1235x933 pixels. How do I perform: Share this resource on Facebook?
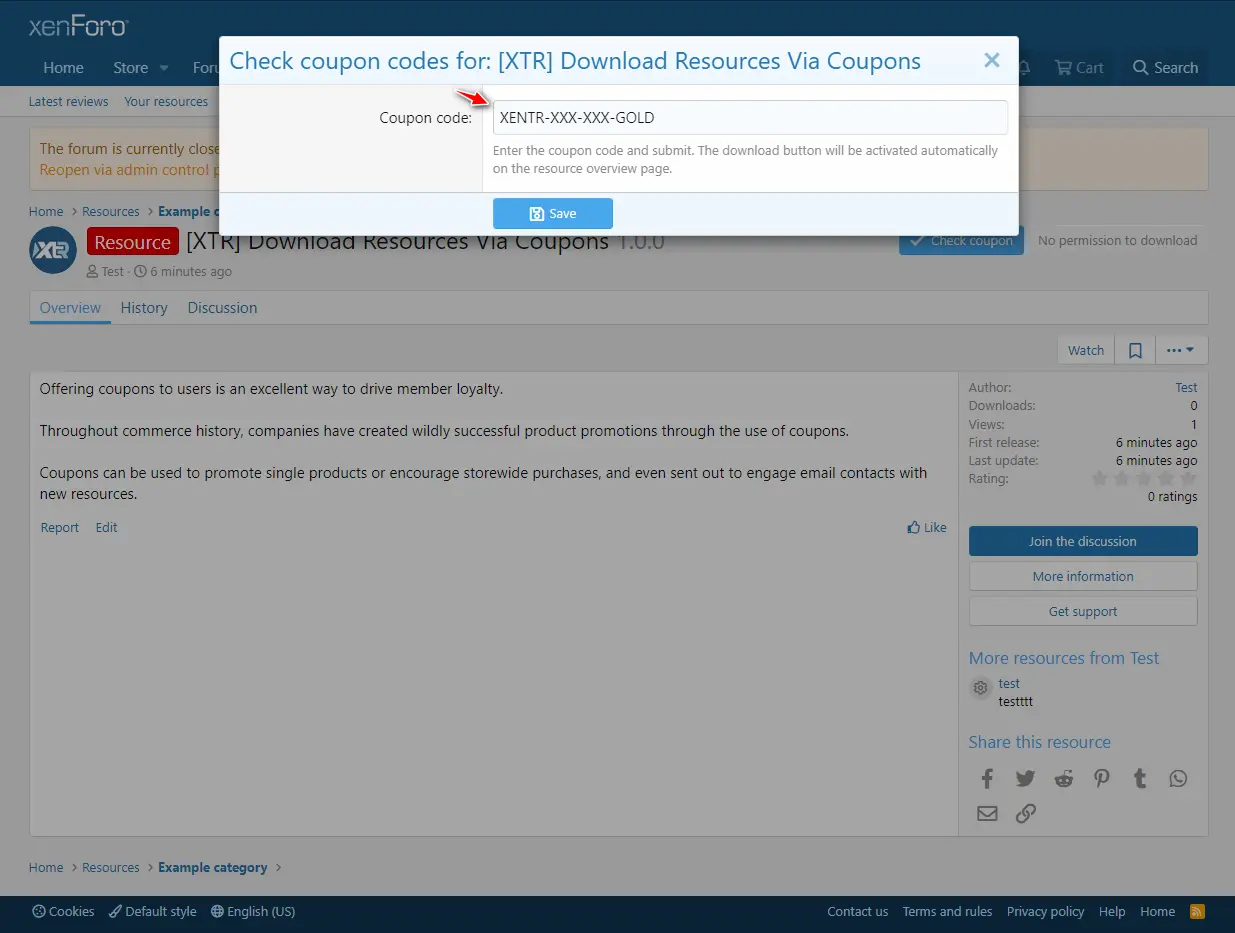pos(987,779)
